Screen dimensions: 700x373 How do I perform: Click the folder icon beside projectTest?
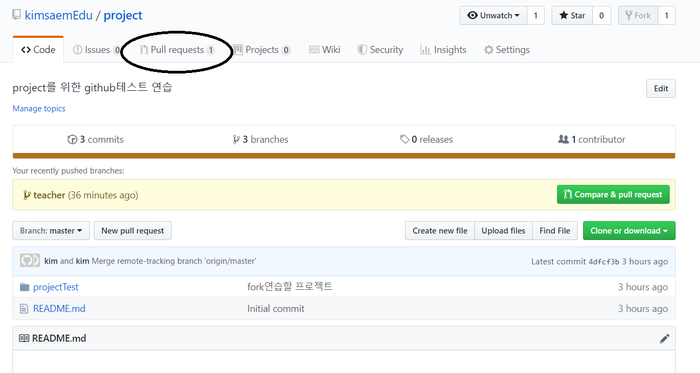point(24,287)
